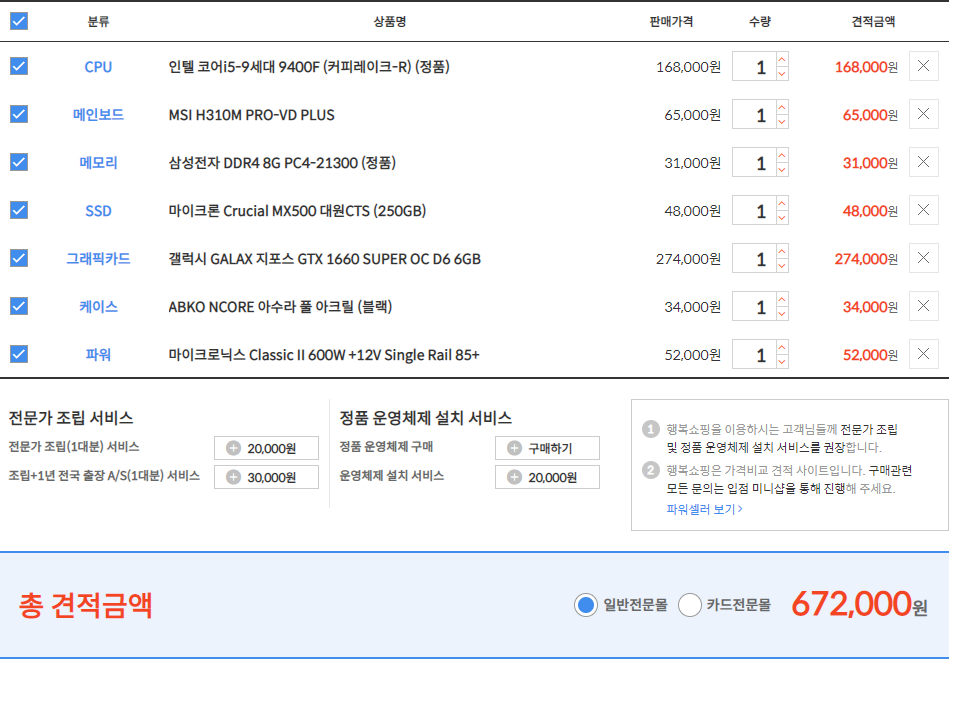
Task: Decrease SSD quantity with the down arrow
Action: coord(782,218)
